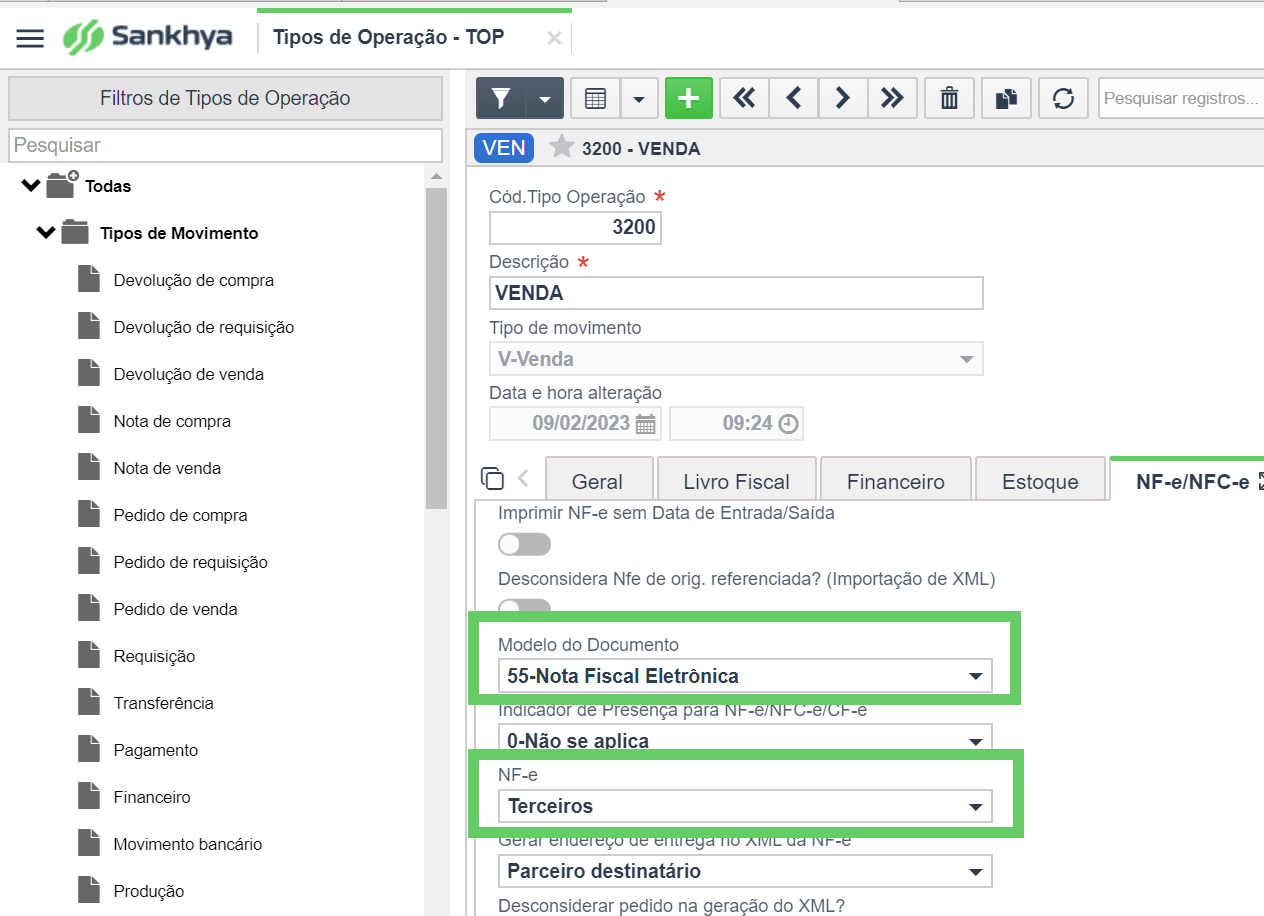Collapse the Tipos de Movimento folder
The width and height of the screenshot is (1264, 916).
coord(46,233)
